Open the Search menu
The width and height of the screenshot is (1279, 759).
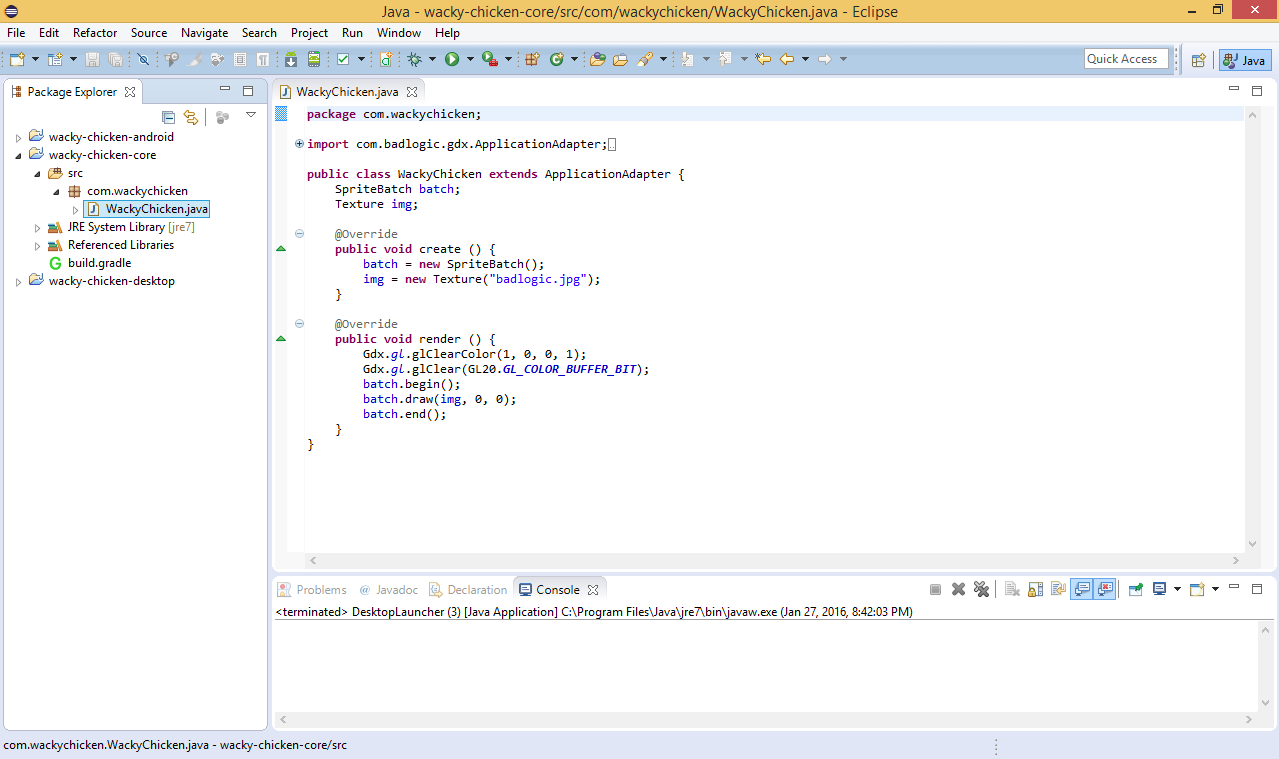(259, 32)
